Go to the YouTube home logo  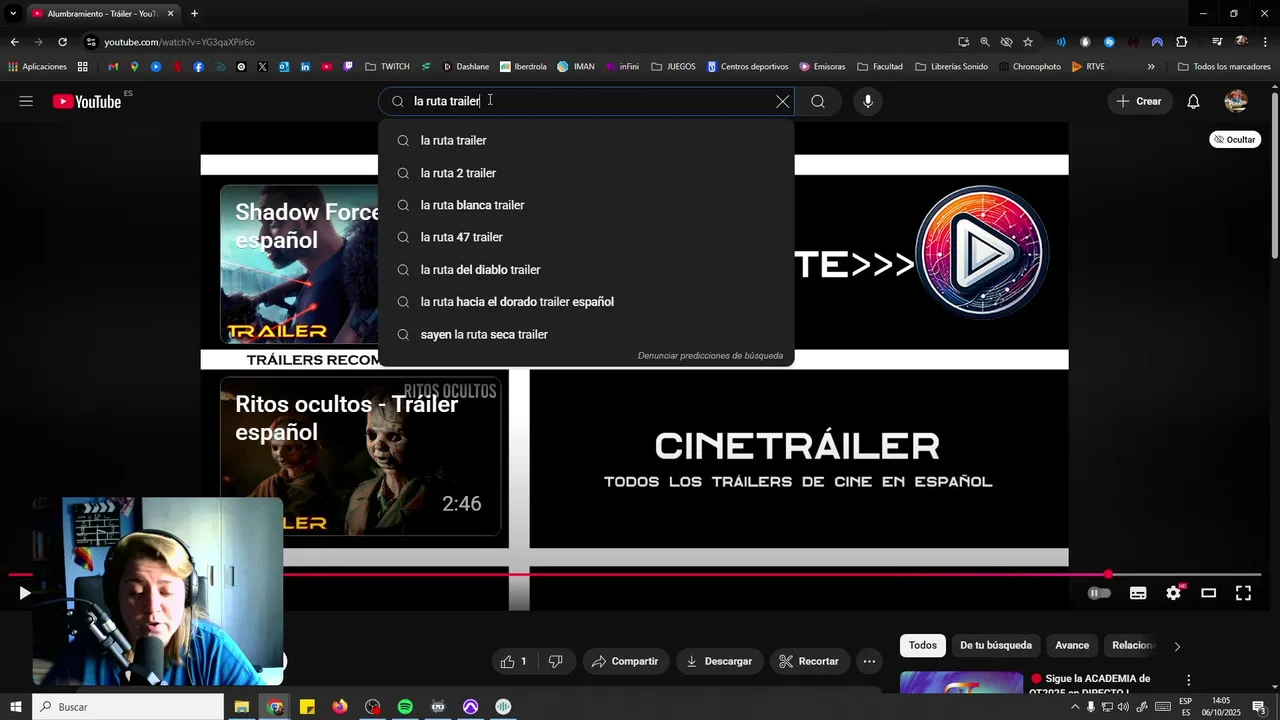pyautogui.click(x=87, y=101)
